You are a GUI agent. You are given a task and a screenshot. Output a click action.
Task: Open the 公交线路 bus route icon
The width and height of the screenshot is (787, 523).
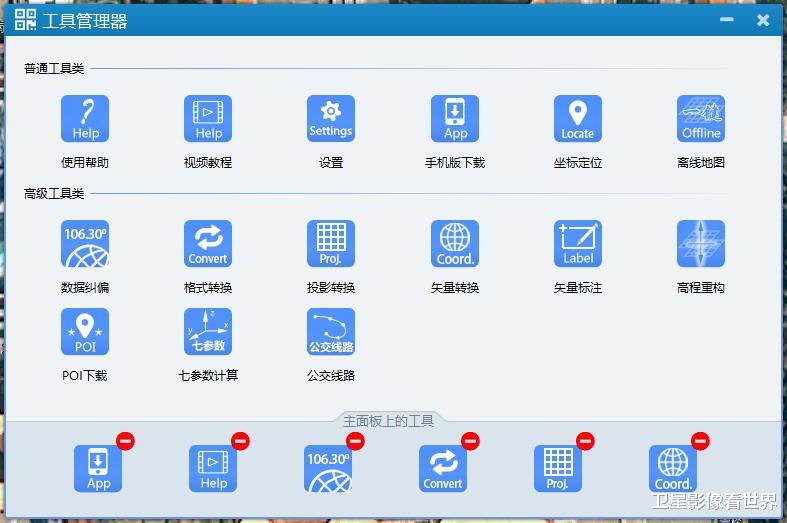[x=331, y=331]
